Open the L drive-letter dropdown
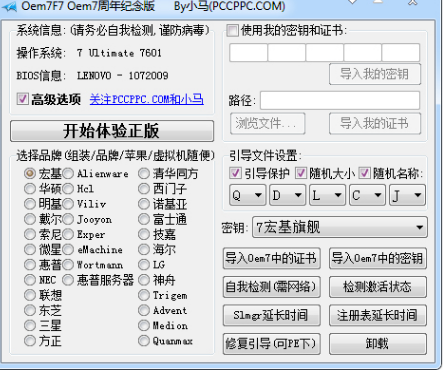Image resolution: width=443 pixels, height=374 pixels. 327,195
